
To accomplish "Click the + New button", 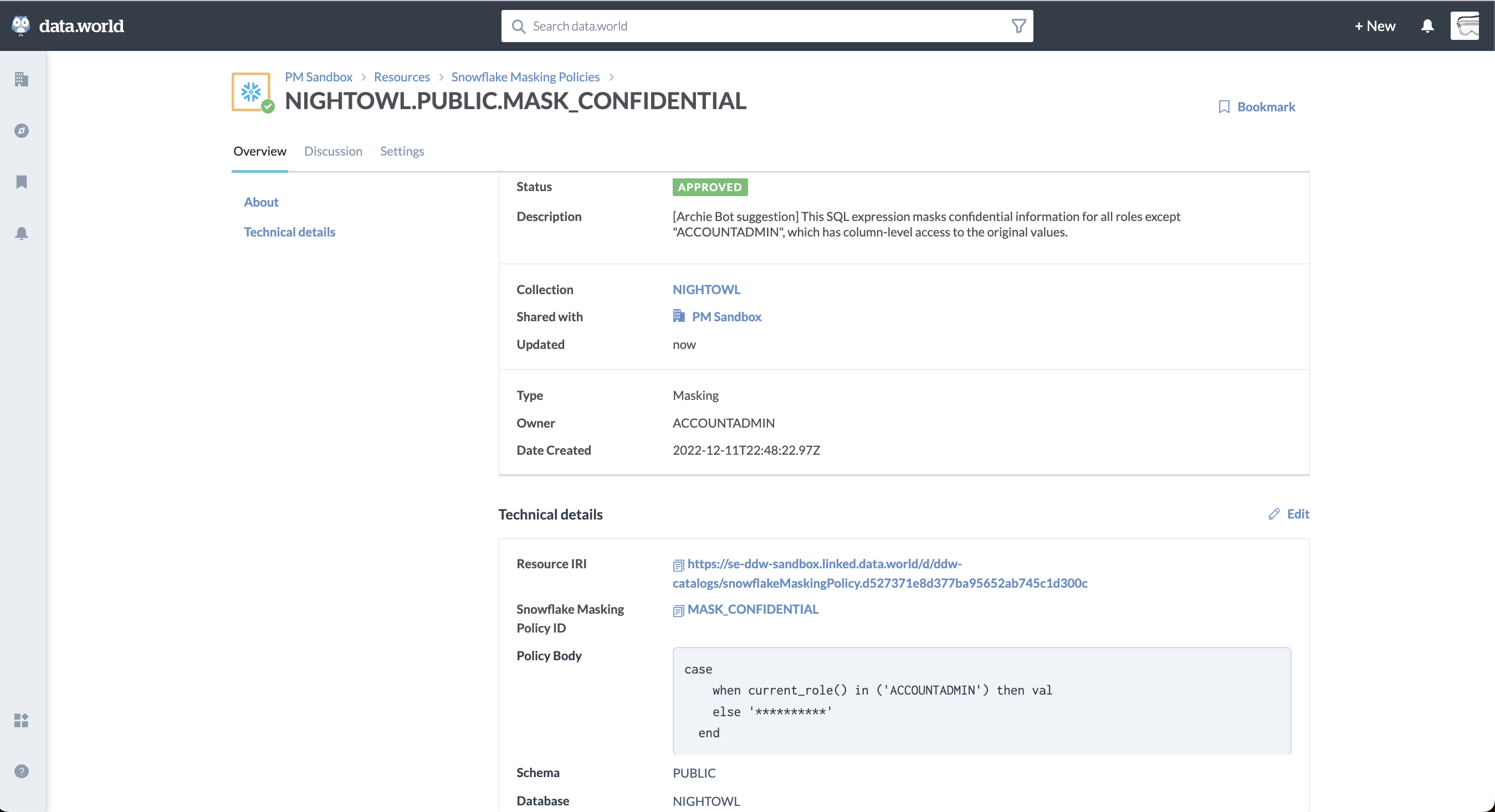I will pos(1375,26).
